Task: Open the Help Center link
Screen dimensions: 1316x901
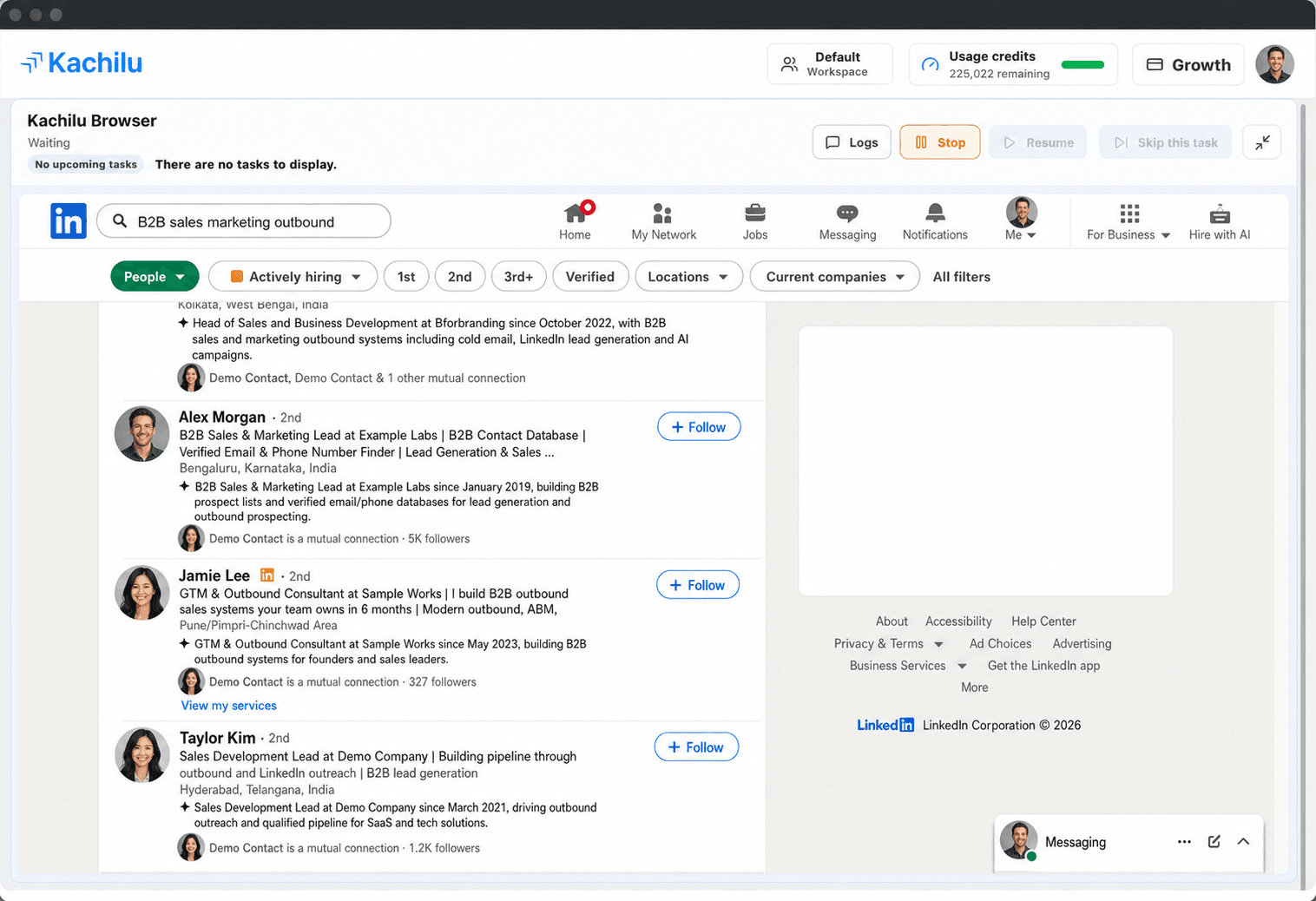Action: tap(1043, 621)
